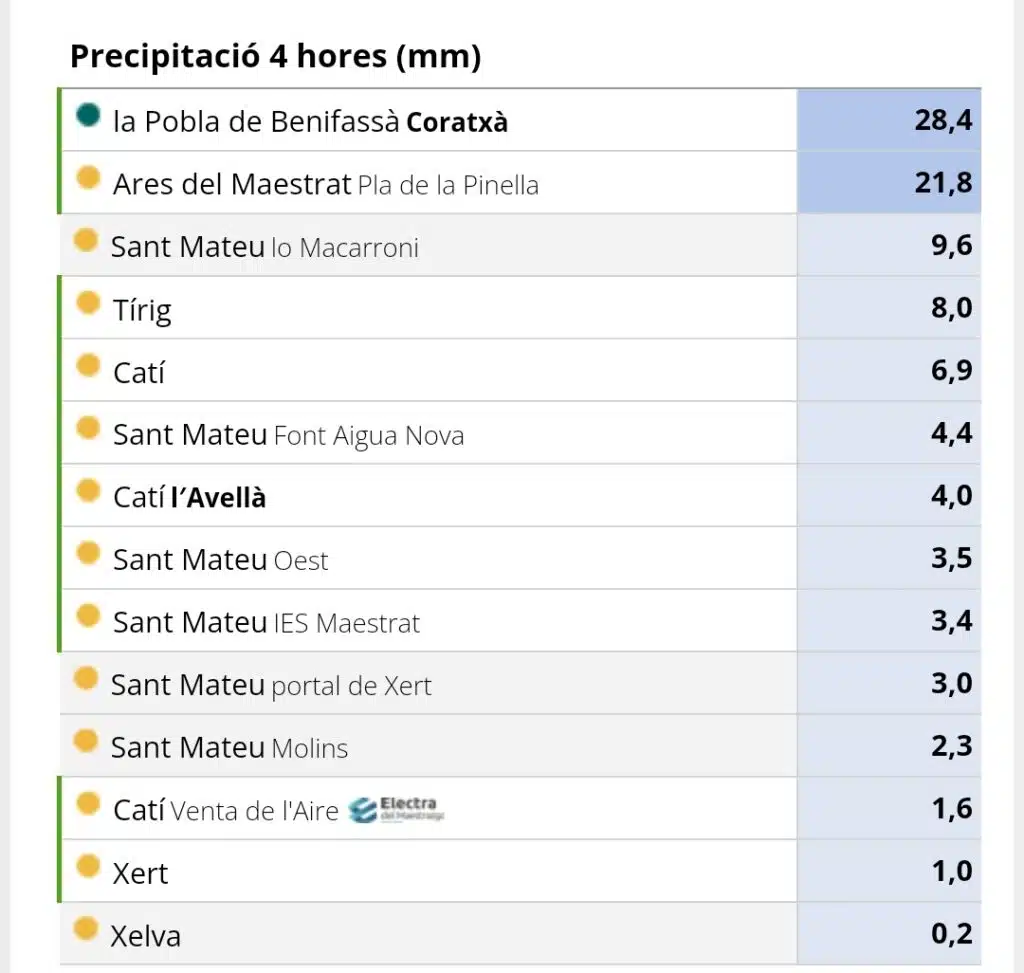Click the 21,8 highlighted precipitation cell
The height and width of the screenshot is (973, 1024).
click(x=889, y=182)
